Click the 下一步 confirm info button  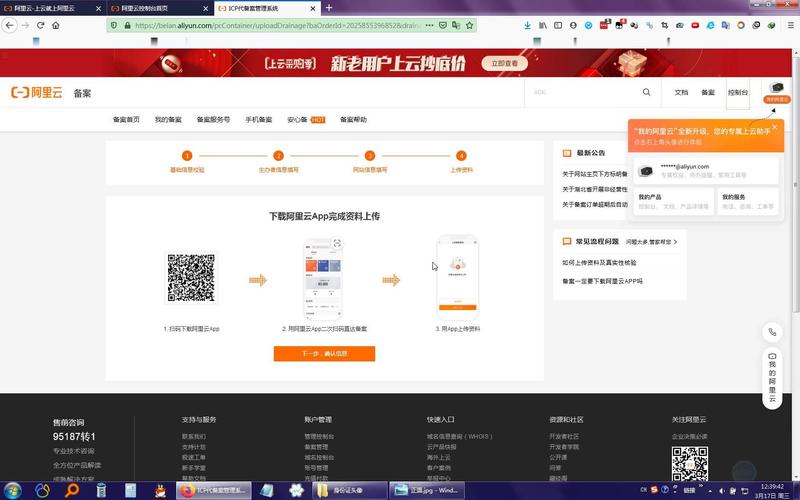pos(324,354)
